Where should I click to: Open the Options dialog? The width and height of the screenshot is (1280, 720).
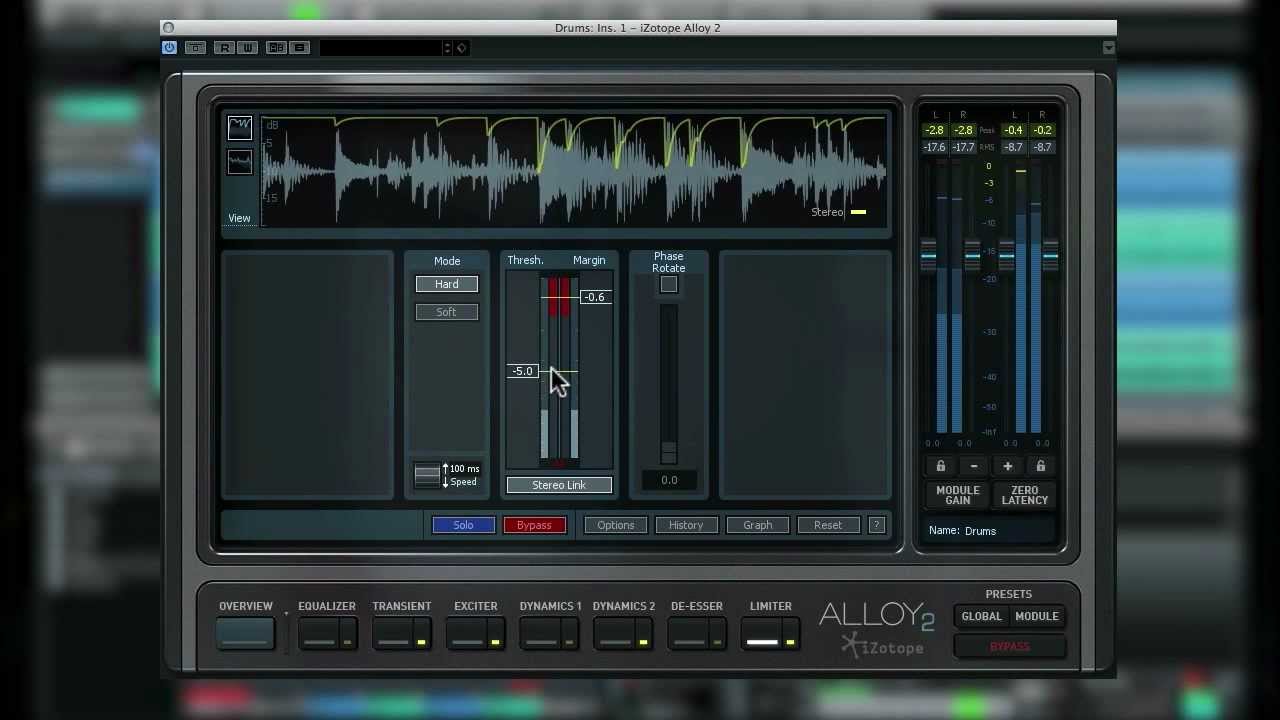point(616,525)
